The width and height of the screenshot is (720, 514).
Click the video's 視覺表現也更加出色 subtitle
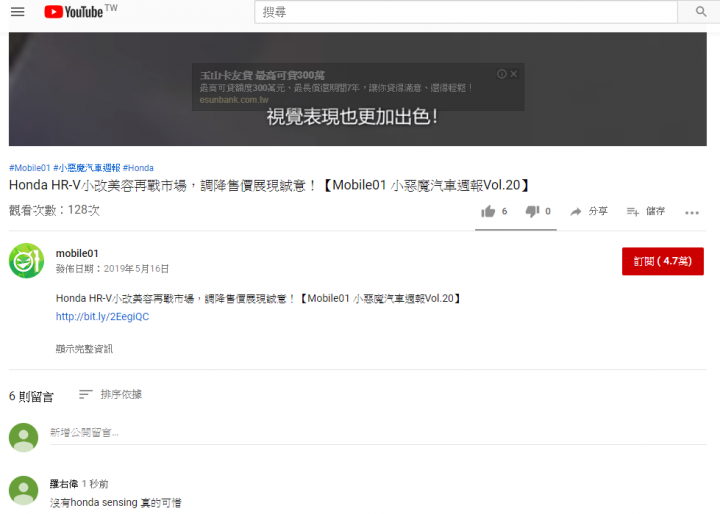point(352,117)
